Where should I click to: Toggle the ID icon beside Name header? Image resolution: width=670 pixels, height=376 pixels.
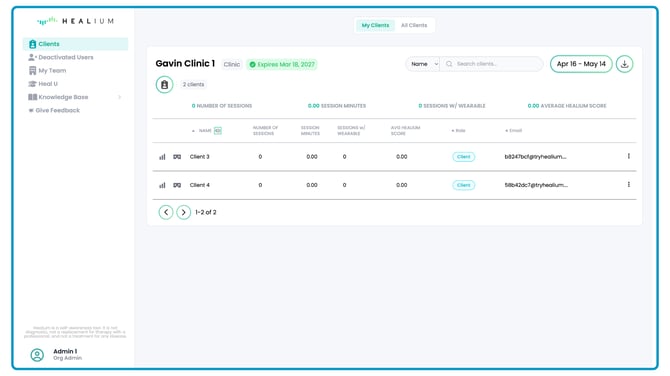click(218, 131)
